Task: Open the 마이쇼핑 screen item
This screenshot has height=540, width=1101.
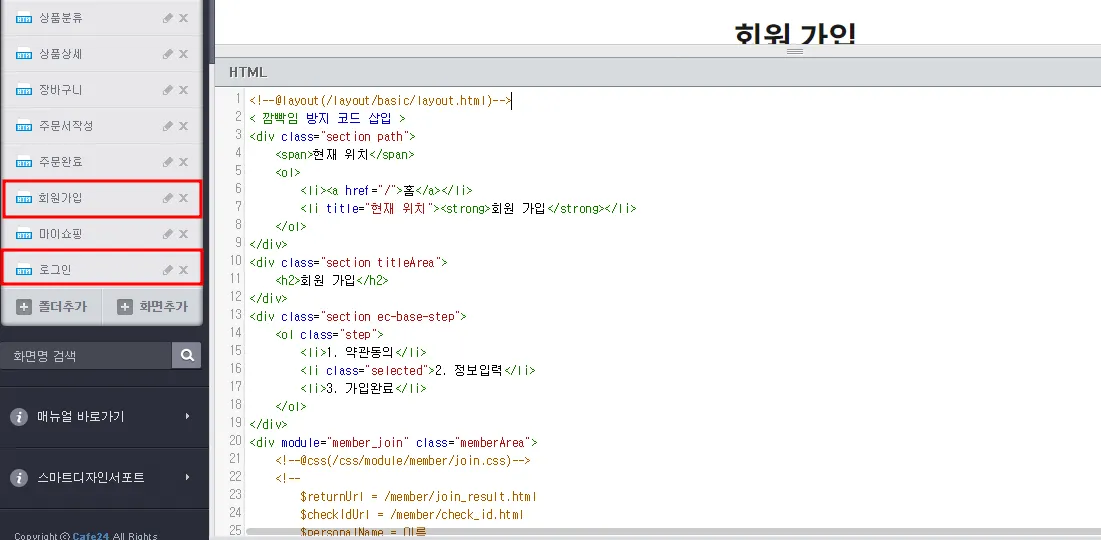Action: click(x=60, y=234)
